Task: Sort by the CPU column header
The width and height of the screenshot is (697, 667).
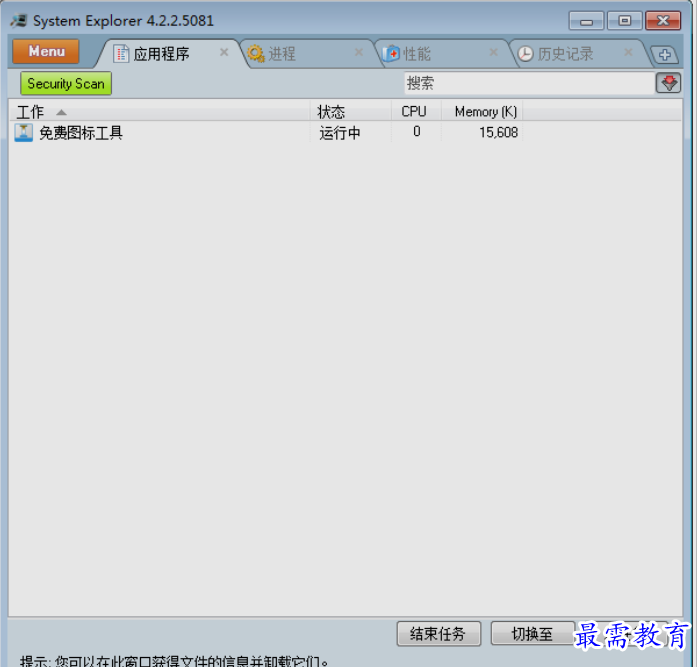Action: click(x=414, y=112)
